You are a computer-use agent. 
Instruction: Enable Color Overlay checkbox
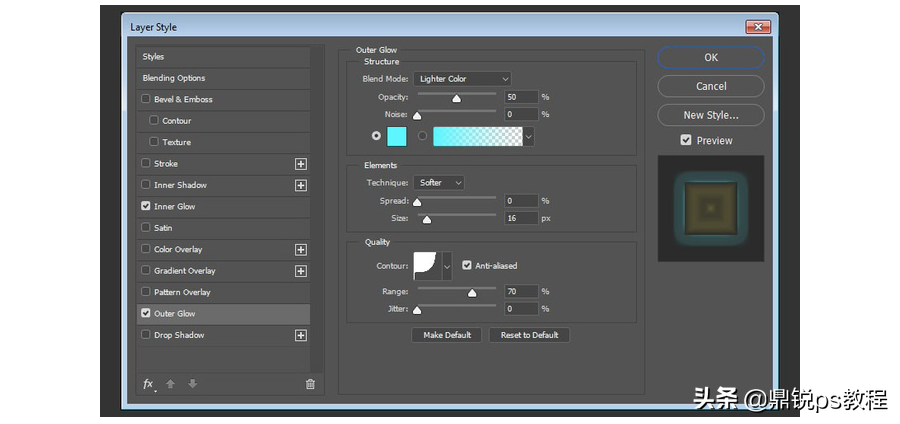[x=146, y=248]
